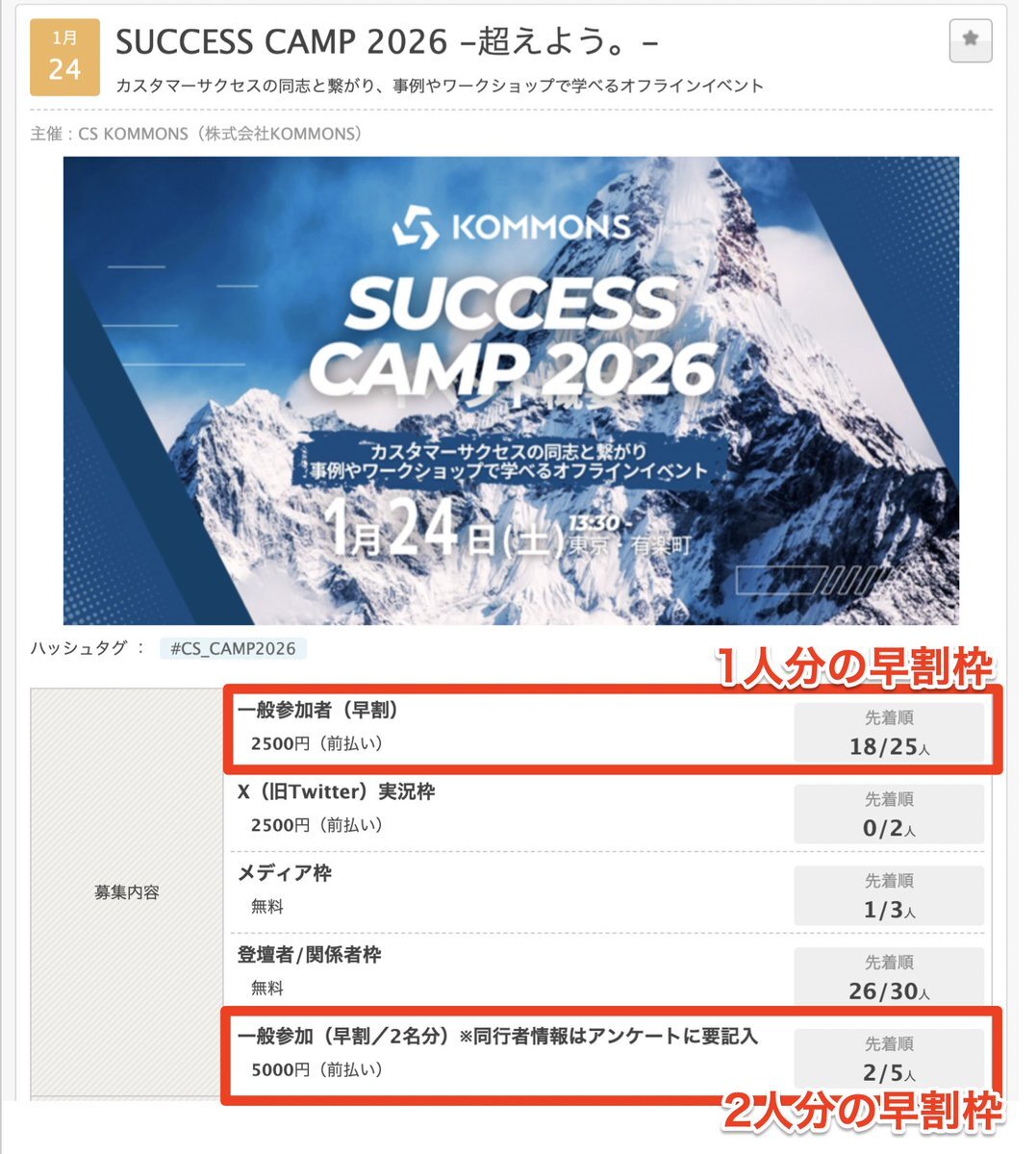
Task: Click the KOMMONS logo in banner
Action: coord(511,227)
